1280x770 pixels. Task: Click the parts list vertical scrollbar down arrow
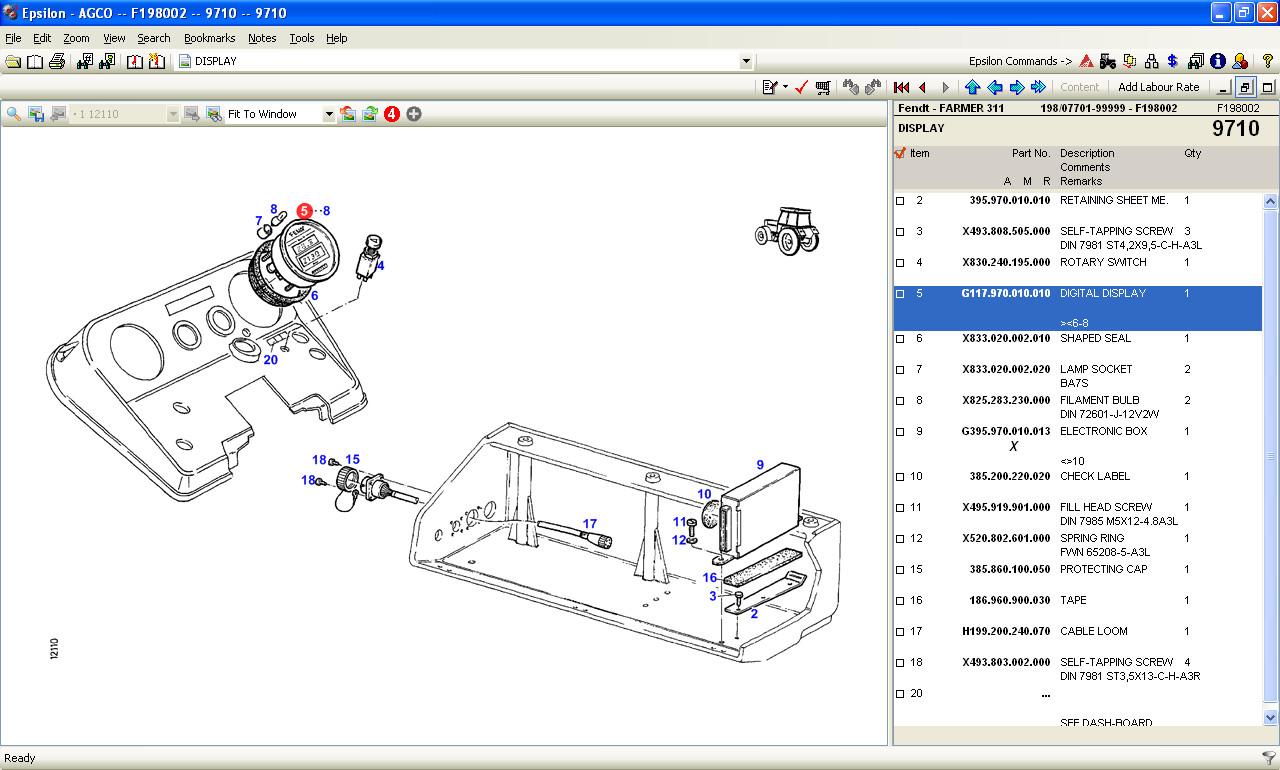coord(1271,717)
